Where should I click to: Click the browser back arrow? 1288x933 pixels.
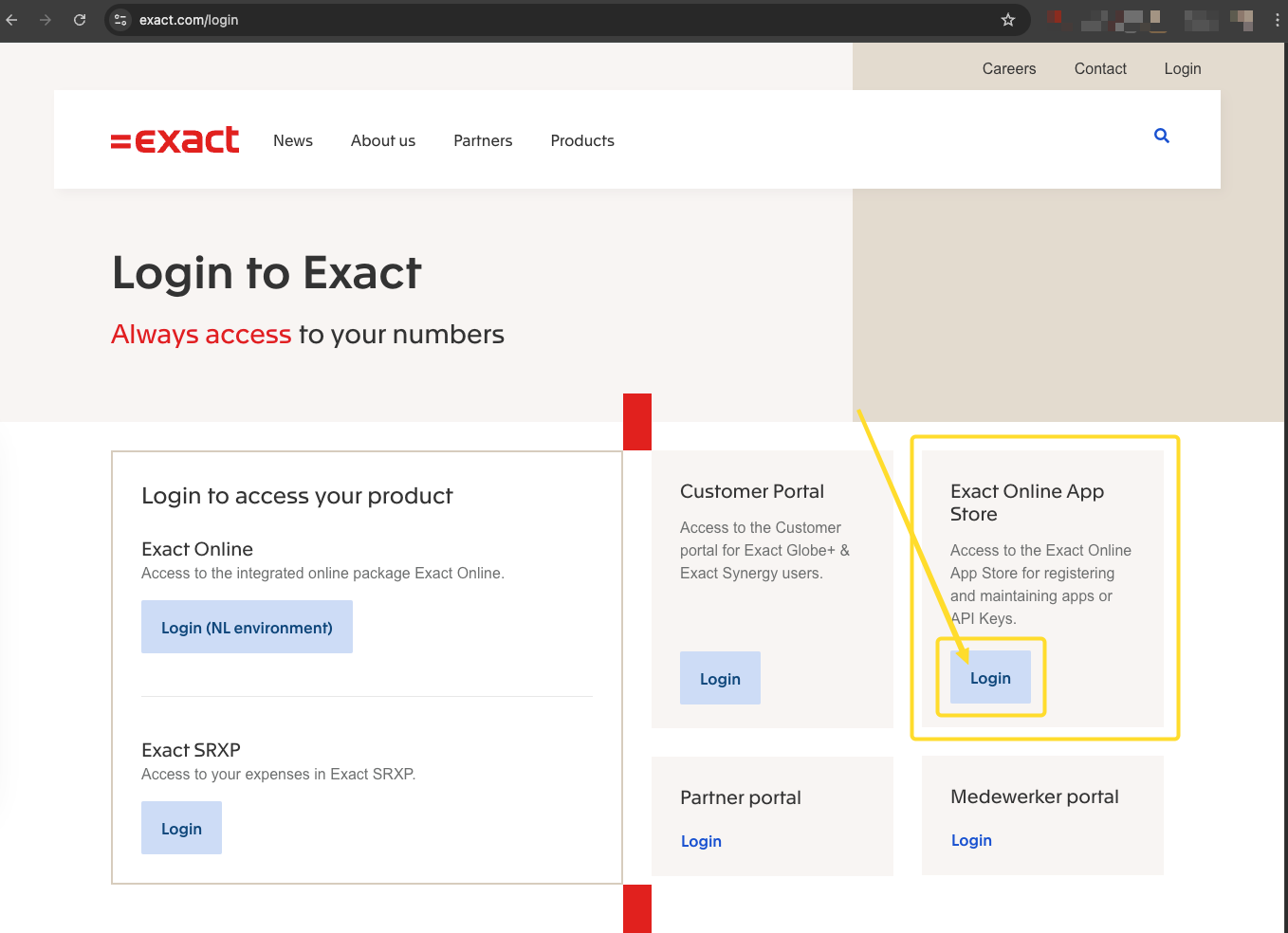[11, 20]
